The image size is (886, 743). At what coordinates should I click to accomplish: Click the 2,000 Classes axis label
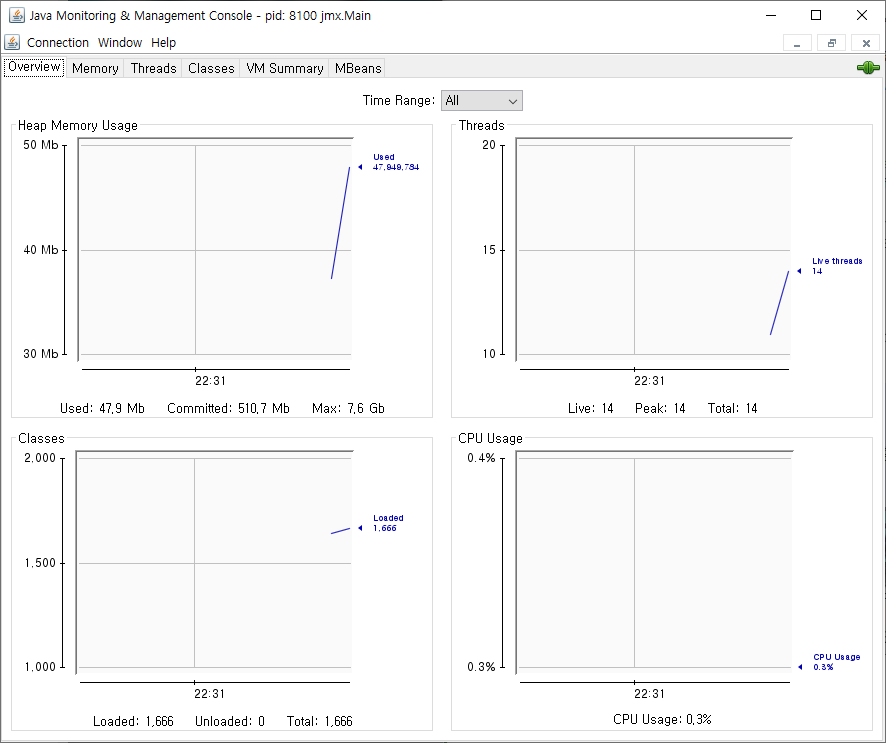pyautogui.click(x=40, y=458)
